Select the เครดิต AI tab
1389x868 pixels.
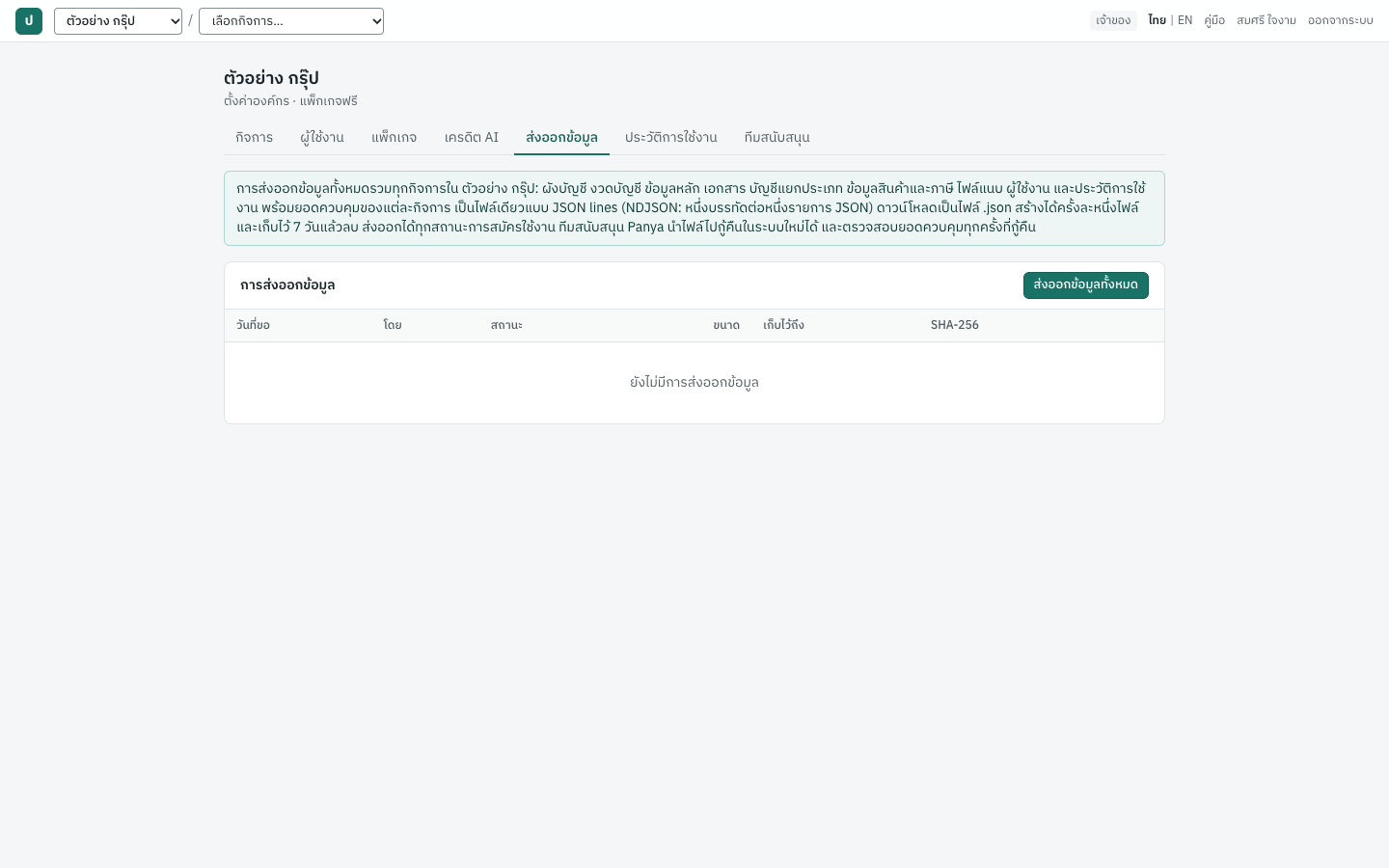pos(472,138)
